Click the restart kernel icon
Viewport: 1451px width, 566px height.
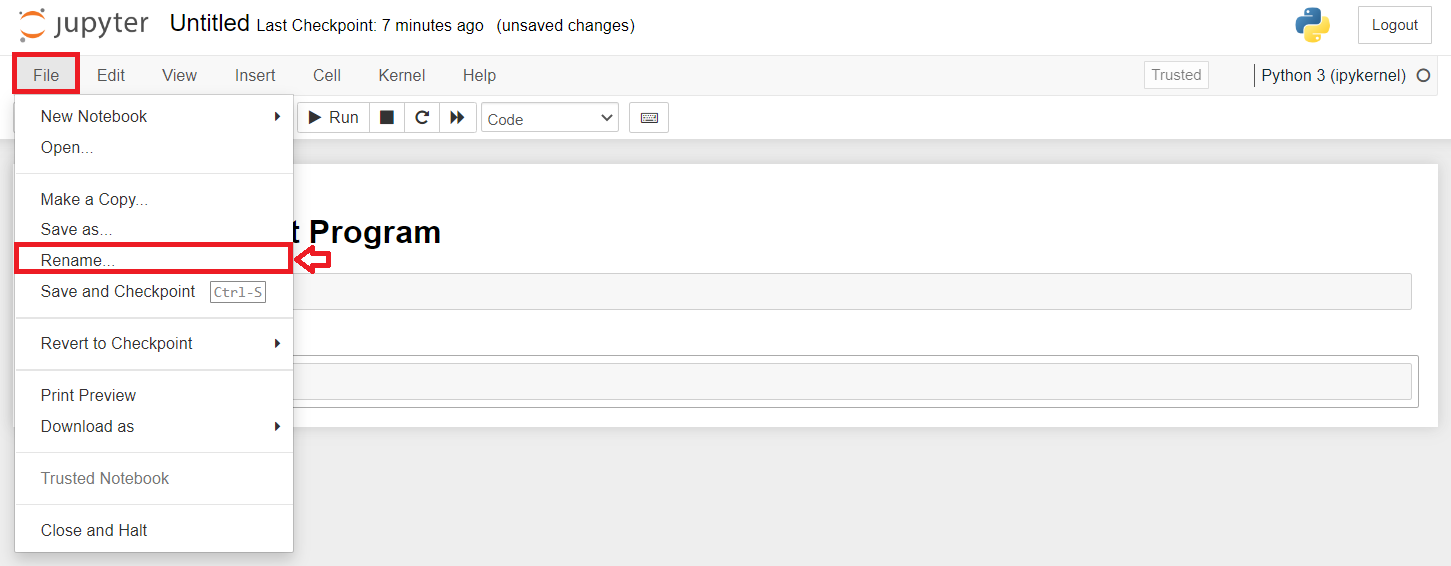pos(422,118)
